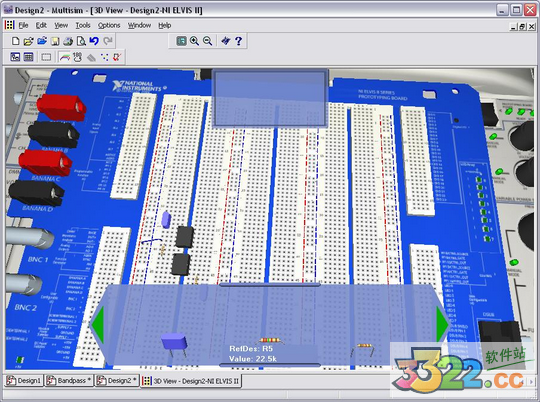Click the greyed eraser icon
This screenshot has height=402, width=540.
tap(91, 57)
